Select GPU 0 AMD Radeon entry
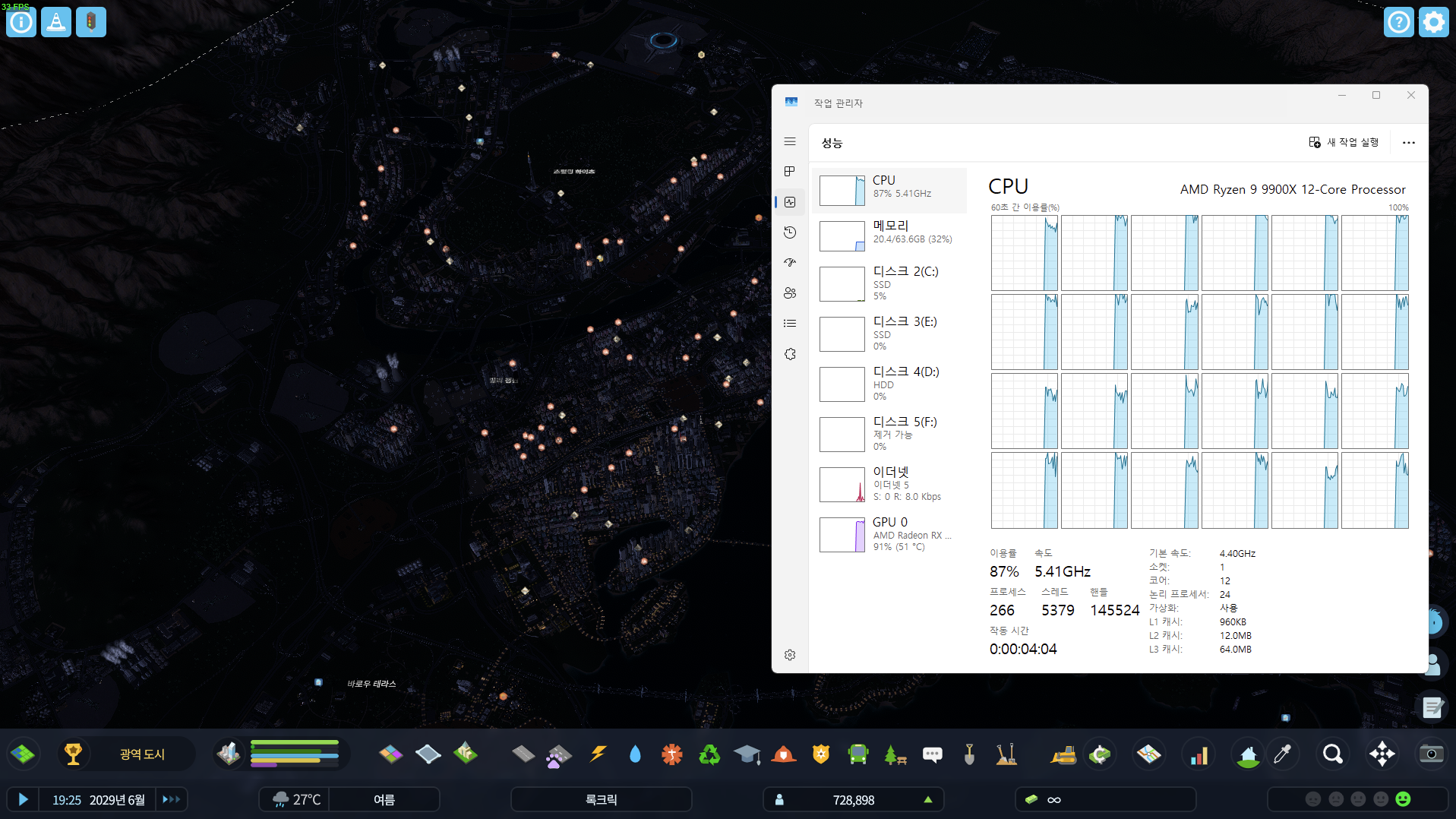Image resolution: width=1456 pixels, height=819 pixels. [x=889, y=534]
